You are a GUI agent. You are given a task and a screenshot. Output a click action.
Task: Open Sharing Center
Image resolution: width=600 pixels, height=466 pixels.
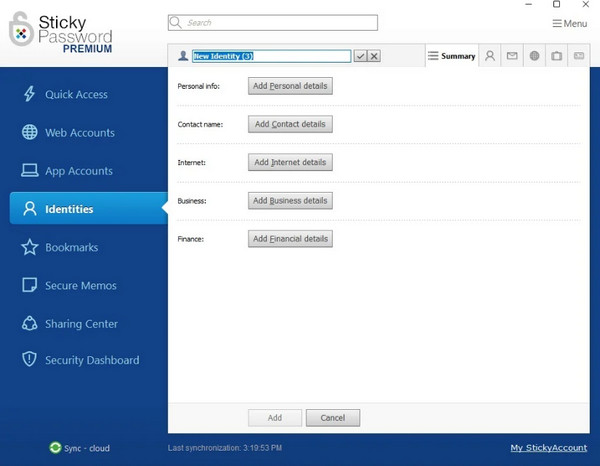coord(81,324)
